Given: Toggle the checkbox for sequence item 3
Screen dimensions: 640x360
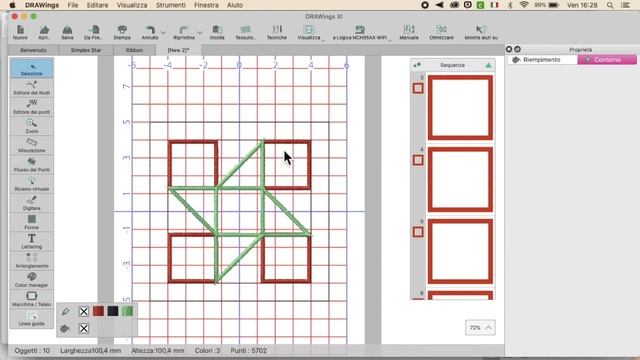Looking at the screenshot, I should (x=418, y=88).
